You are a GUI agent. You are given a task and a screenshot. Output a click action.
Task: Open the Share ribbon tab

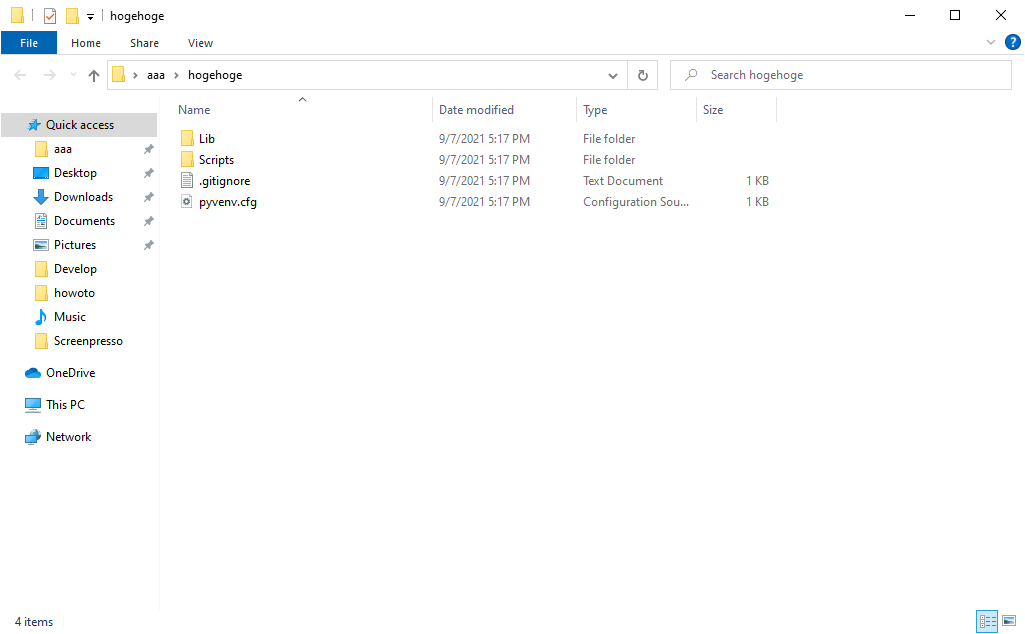point(144,43)
